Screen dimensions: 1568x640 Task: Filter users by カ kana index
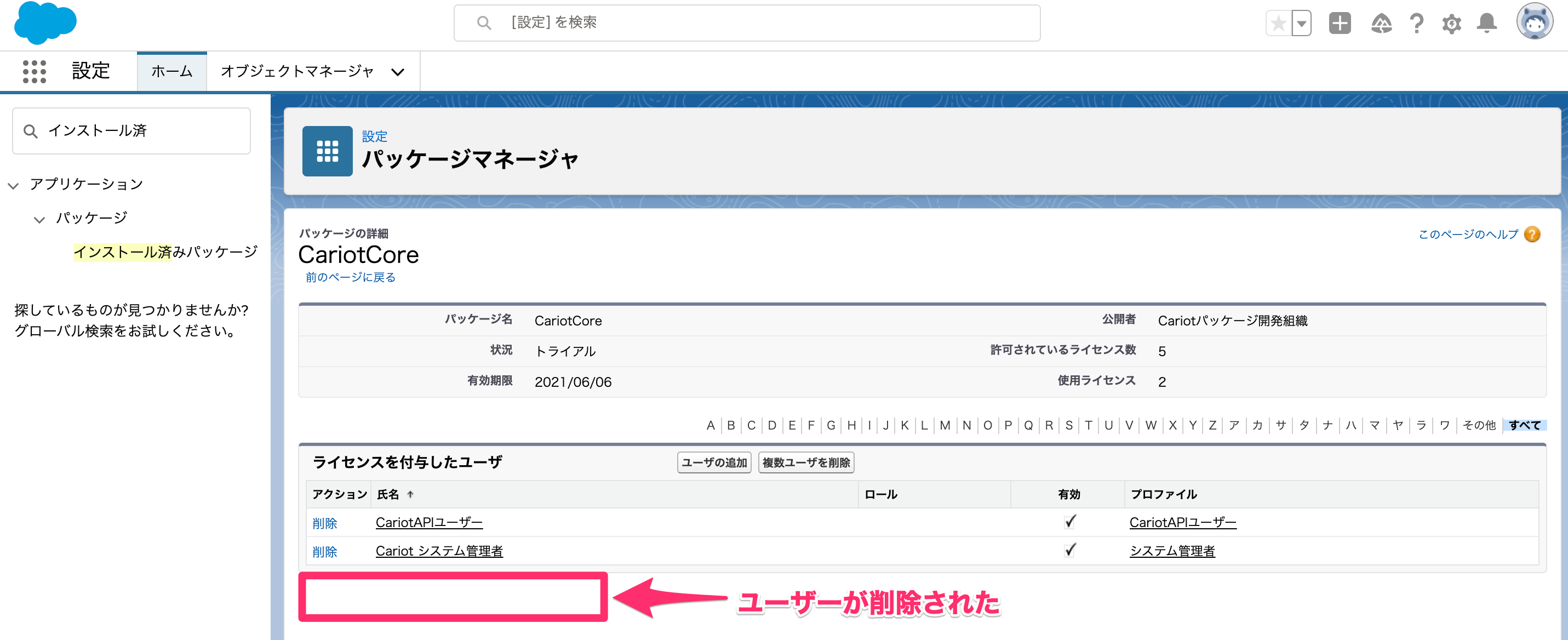[x=1257, y=425]
